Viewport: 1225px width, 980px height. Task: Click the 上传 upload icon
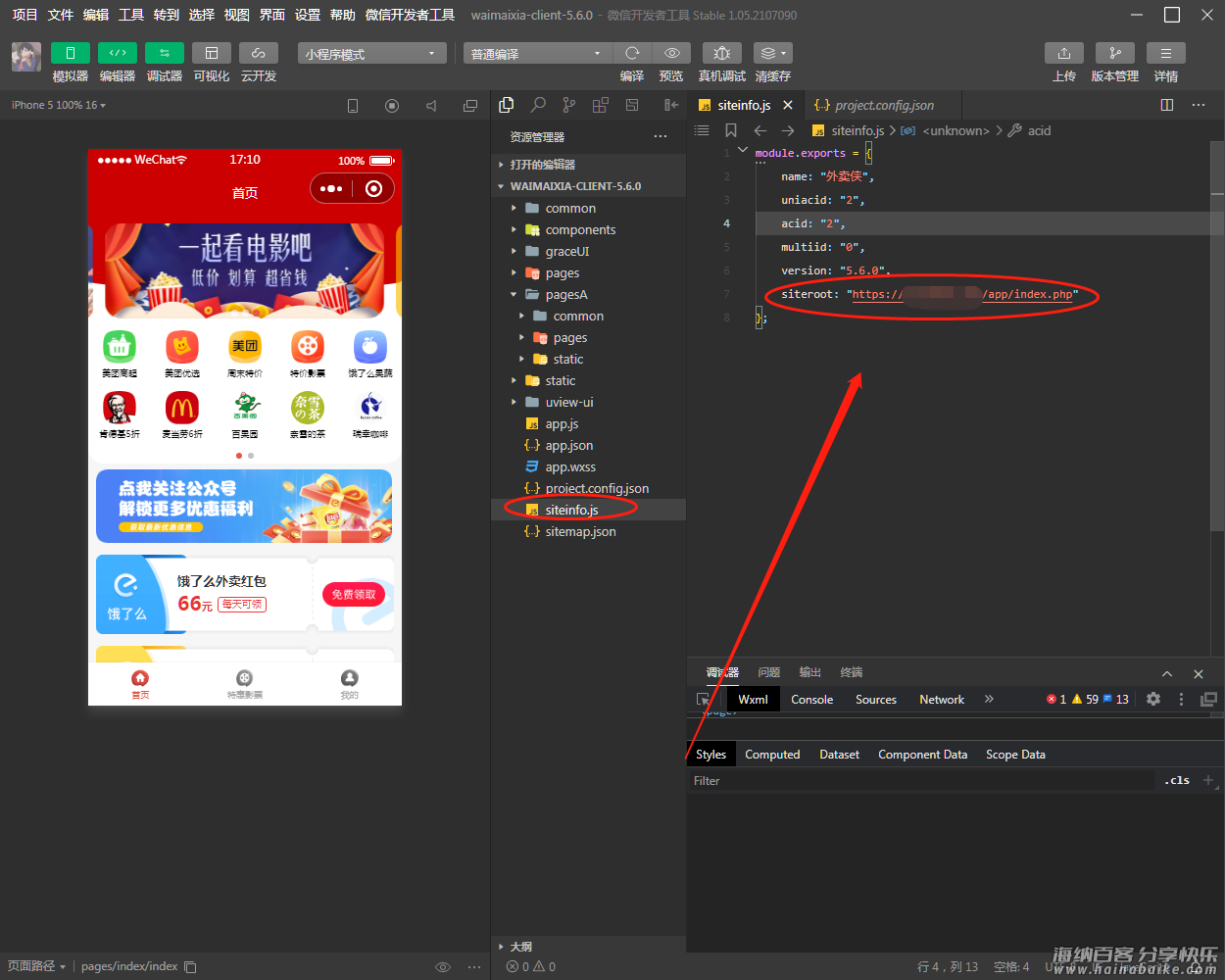pos(1064,53)
